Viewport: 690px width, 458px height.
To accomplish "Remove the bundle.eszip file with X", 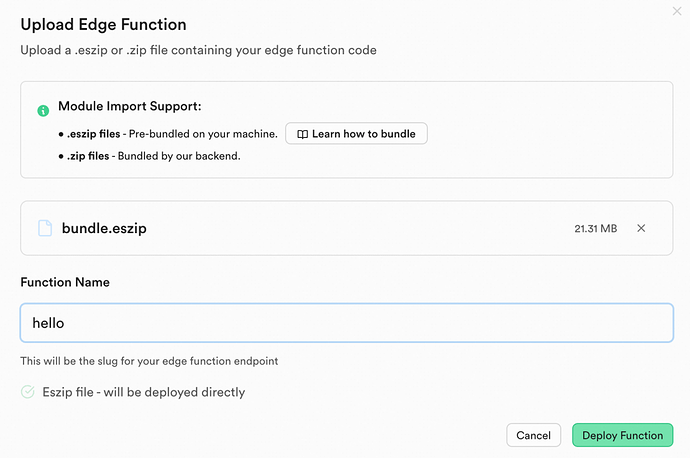I will click(x=641, y=228).
